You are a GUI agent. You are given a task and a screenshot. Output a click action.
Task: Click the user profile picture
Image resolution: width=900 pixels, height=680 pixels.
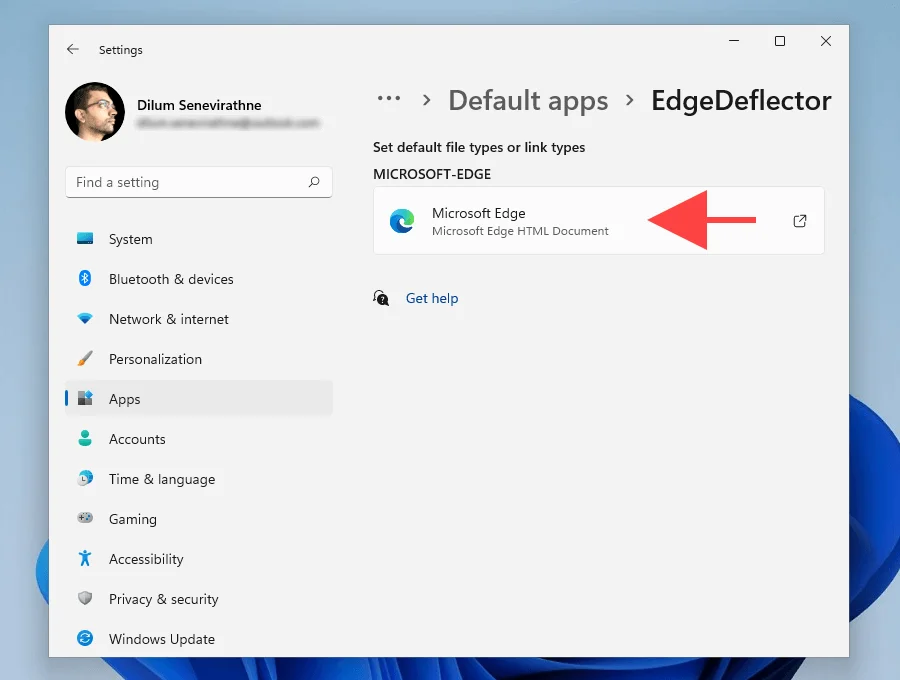point(95,111)
